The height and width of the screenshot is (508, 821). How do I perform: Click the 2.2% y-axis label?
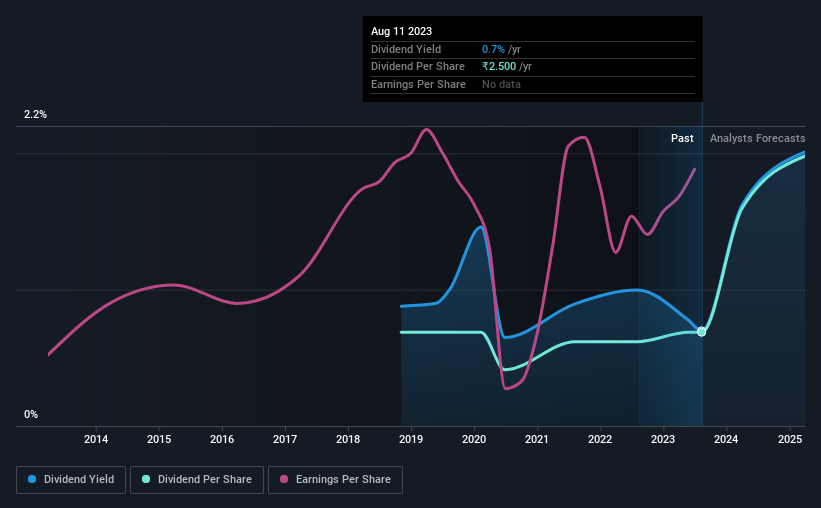click(35, 115)
